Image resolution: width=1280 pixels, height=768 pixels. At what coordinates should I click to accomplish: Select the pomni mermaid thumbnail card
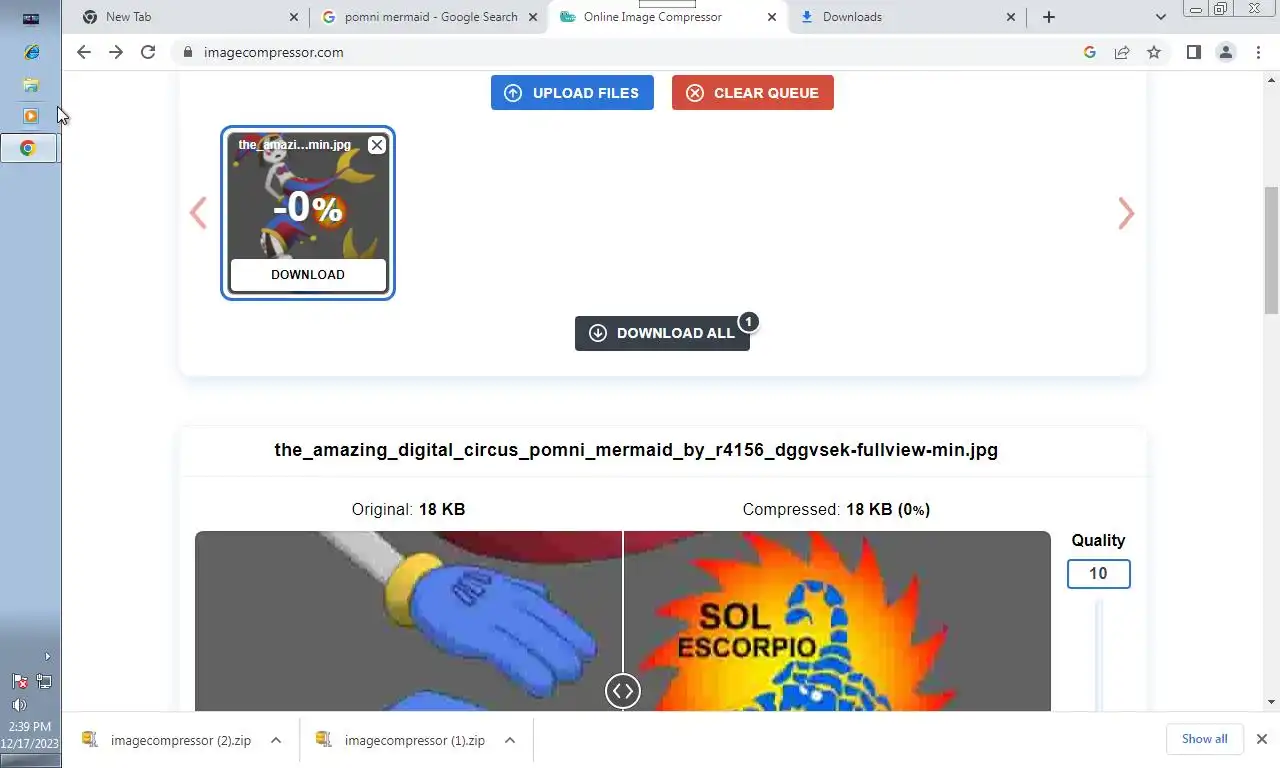(308, 213)
